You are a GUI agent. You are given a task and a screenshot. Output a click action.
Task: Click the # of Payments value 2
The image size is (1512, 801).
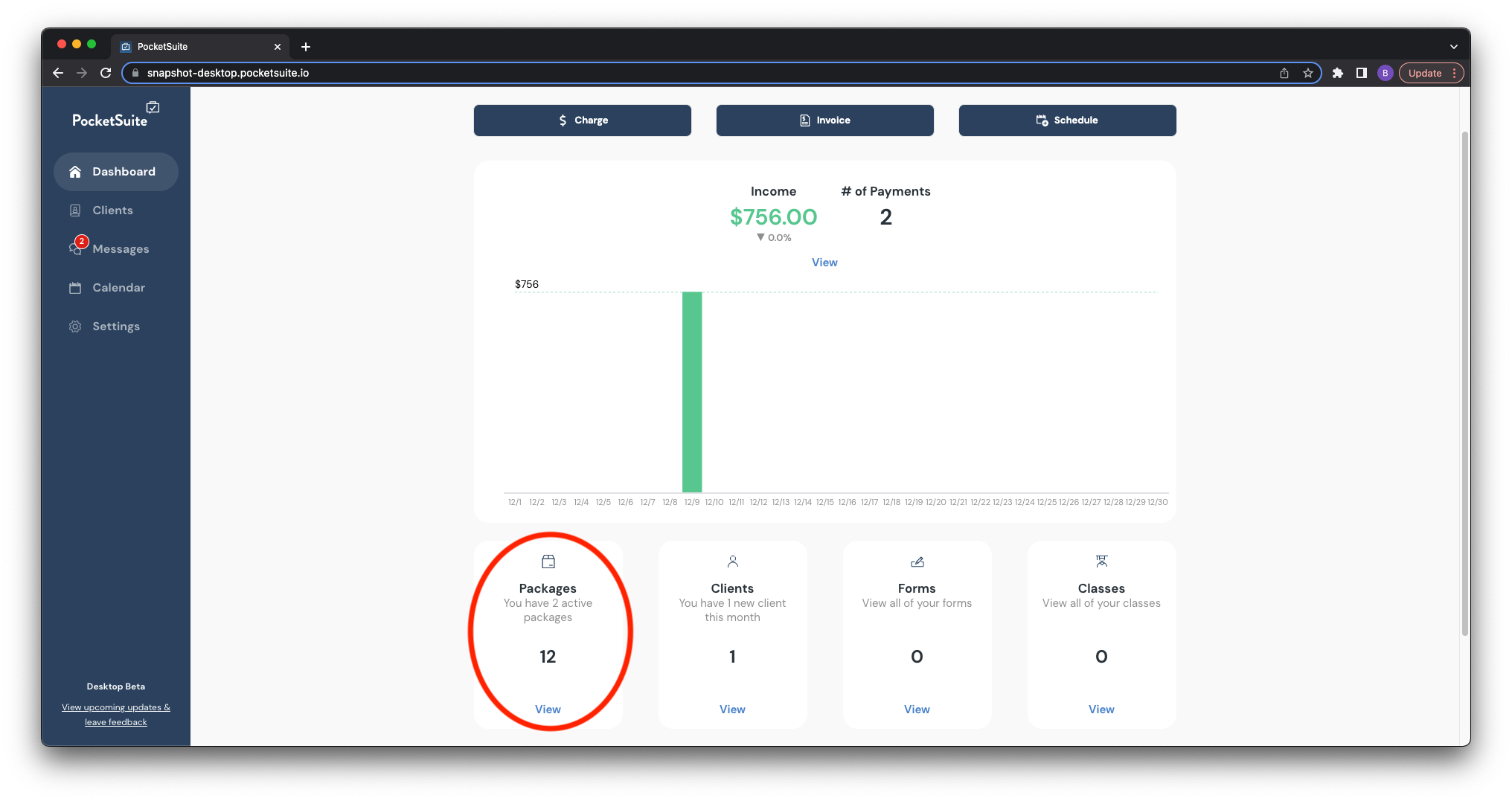[x=886, y=217]
